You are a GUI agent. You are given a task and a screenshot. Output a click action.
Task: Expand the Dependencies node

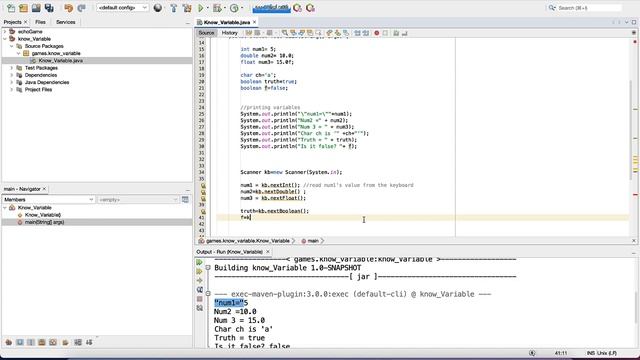click(x=12, y=75)
